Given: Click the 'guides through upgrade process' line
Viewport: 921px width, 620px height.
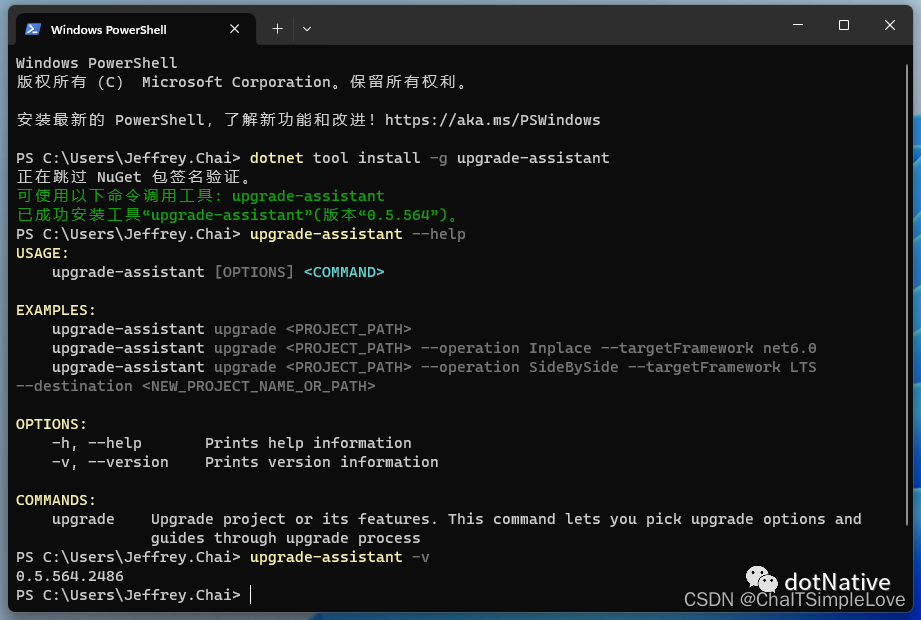Looking at the screenshot, I should click(x=285, y=538).
